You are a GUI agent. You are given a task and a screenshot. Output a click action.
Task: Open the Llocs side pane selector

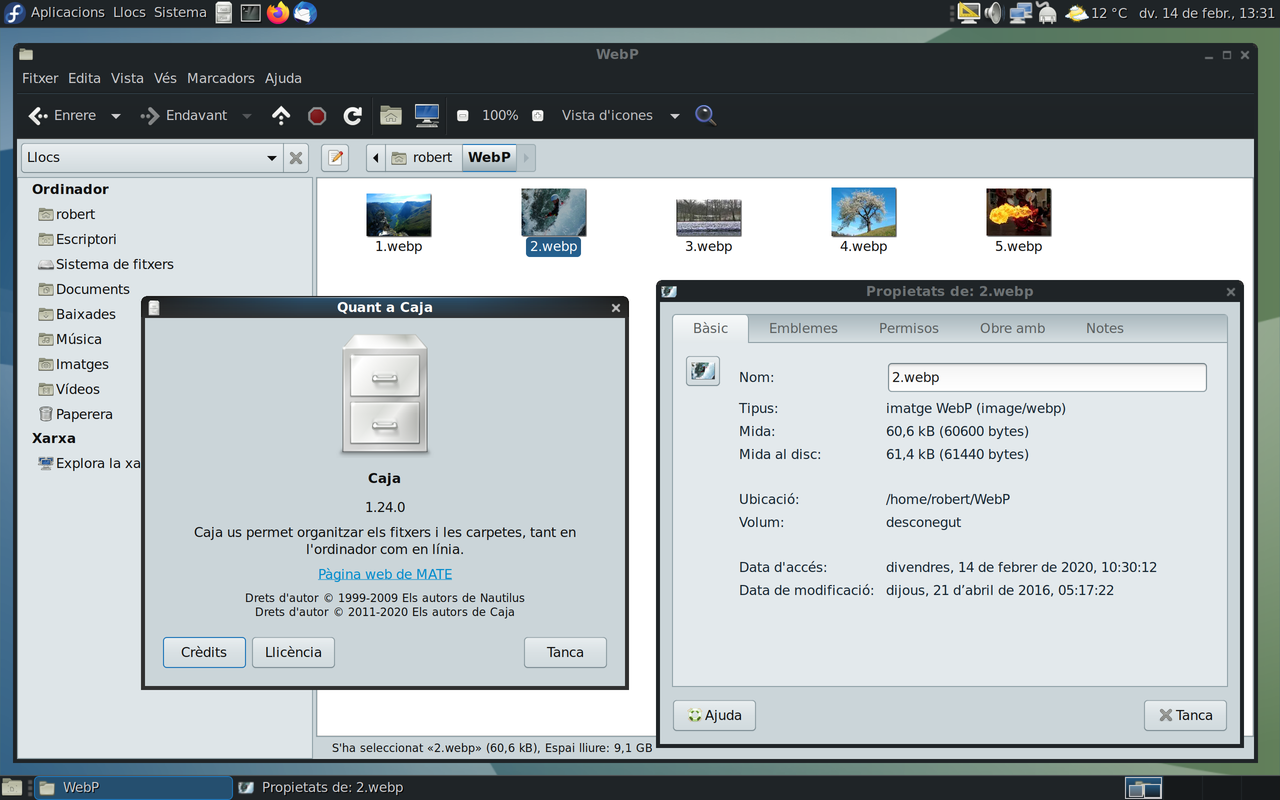pyautogui.click(x=152, y=157)
